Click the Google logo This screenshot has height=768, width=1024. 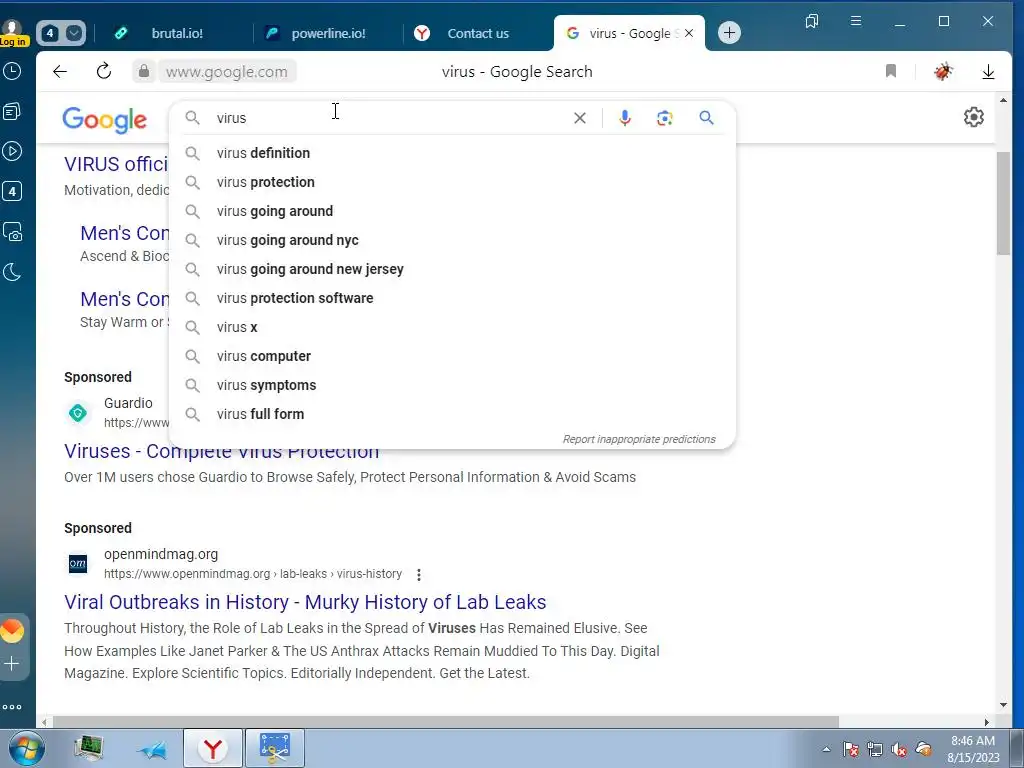(x=104, y=120)
